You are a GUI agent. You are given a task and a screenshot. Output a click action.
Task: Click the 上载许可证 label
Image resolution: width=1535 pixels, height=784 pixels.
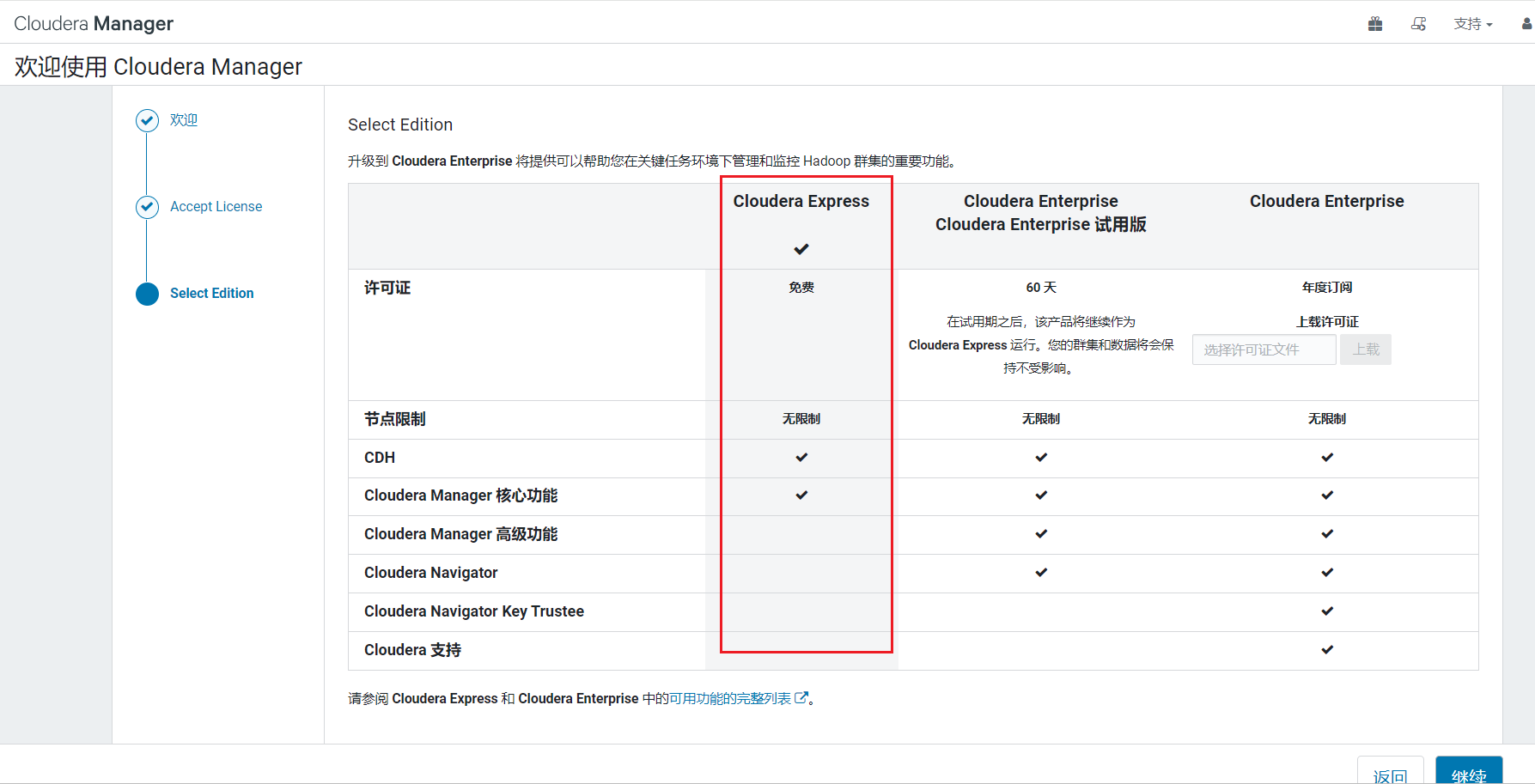pos(1327,322)
